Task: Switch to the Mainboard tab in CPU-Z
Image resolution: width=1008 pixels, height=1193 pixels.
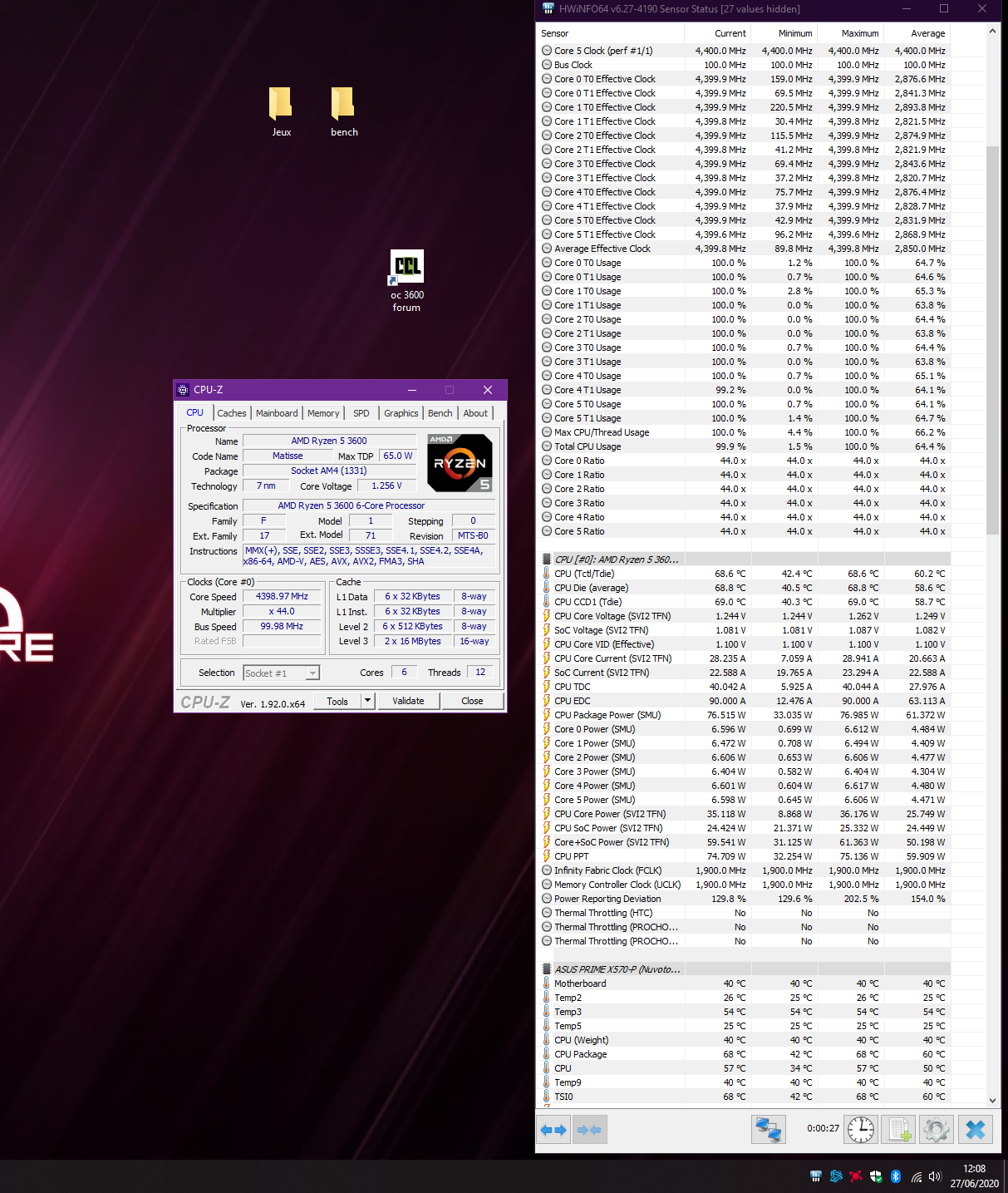Action: pyautogui.click(x=277, y=413)
